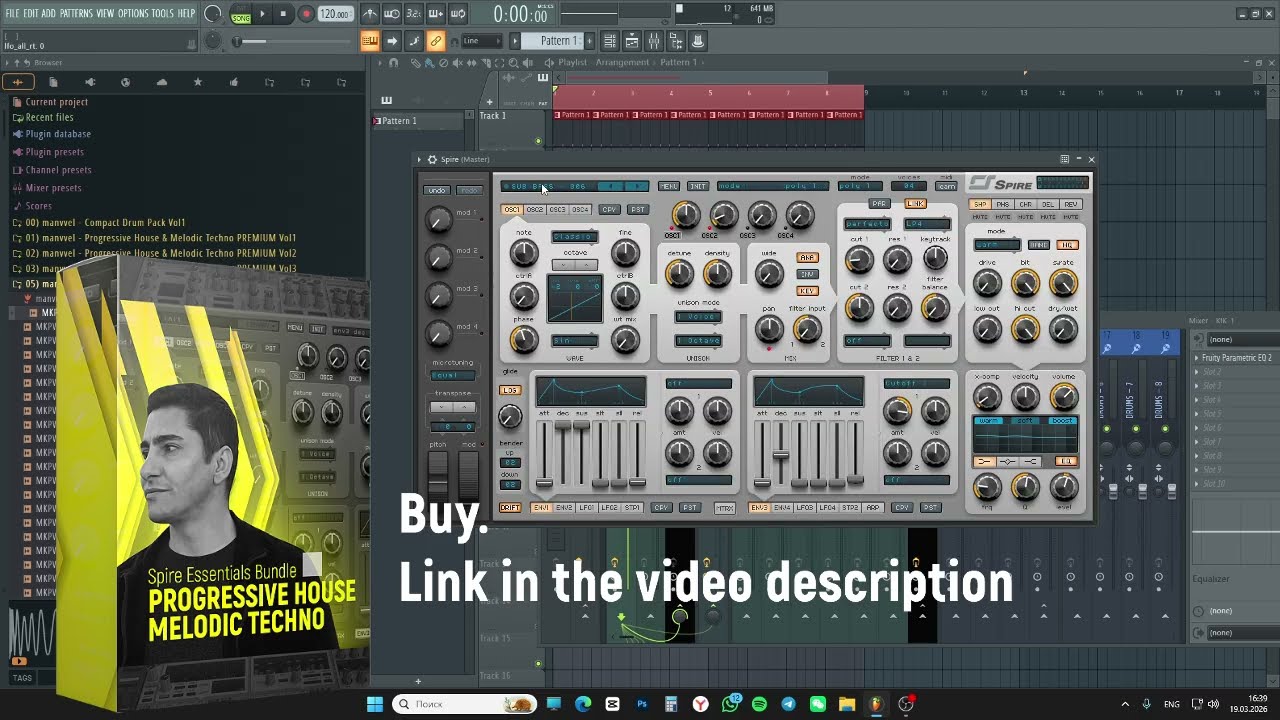Toggle the filter LINK button in Spire
The image size is (1280, 720).
(915, 204)
